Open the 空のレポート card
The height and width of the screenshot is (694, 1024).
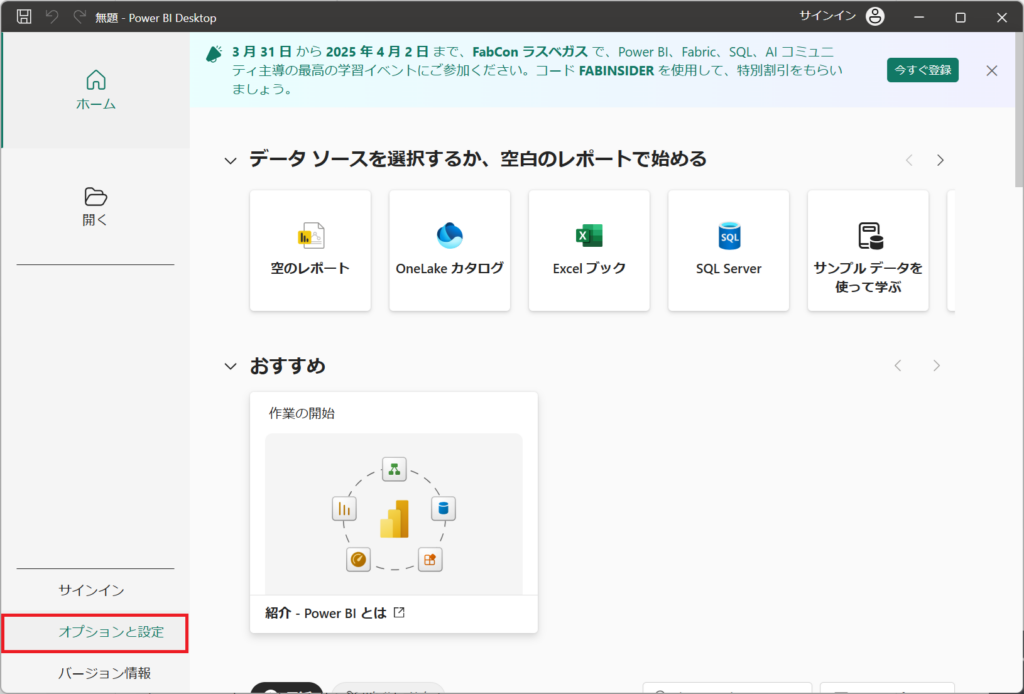[x=310, y=251]
